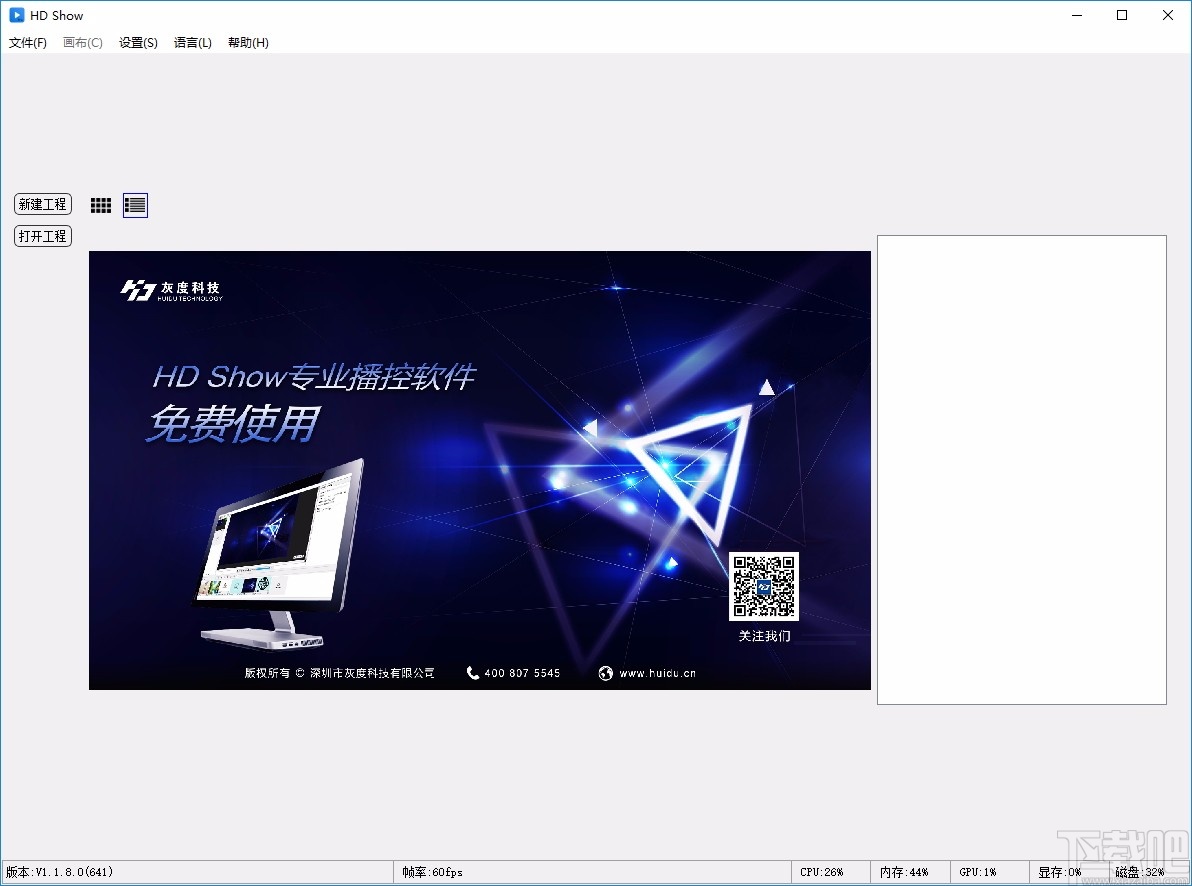Click the CPU usage indicator
Image resolution: width=1192 pixels, height=886 pixels.
pyautogui.click(x=820, y=872)
